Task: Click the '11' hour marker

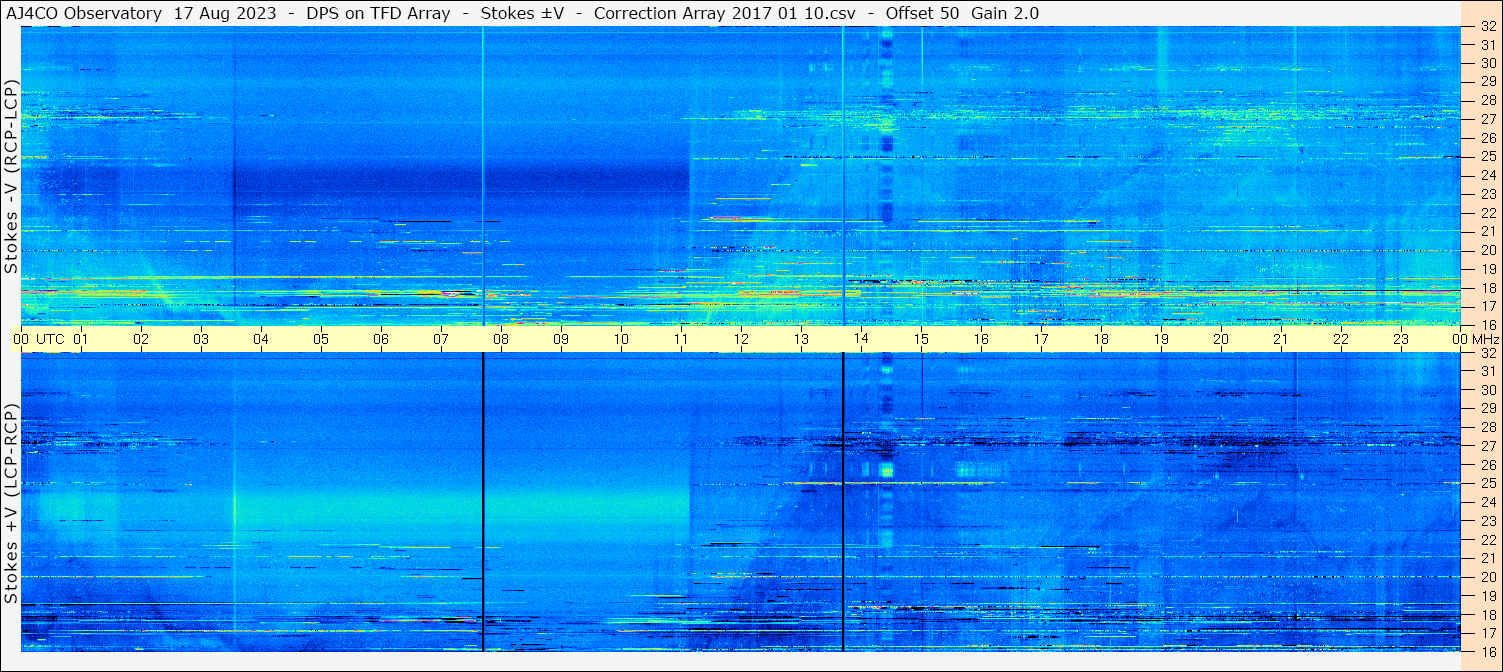Action: (x=681, y=339)
